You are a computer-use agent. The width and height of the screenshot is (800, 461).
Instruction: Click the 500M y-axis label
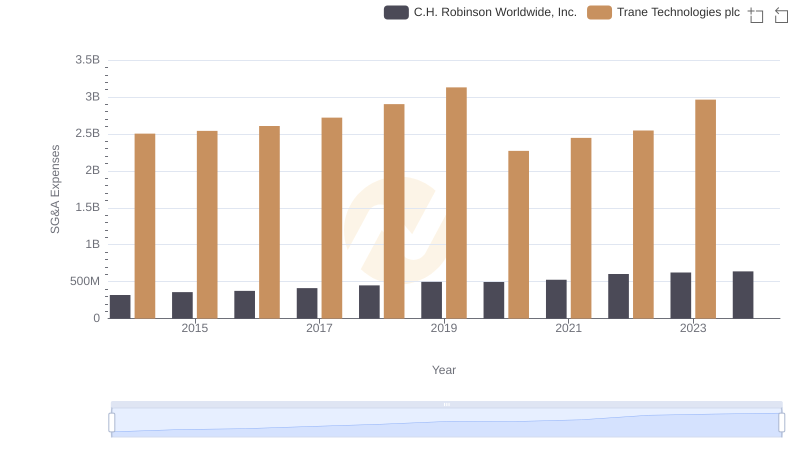(85, 281)
